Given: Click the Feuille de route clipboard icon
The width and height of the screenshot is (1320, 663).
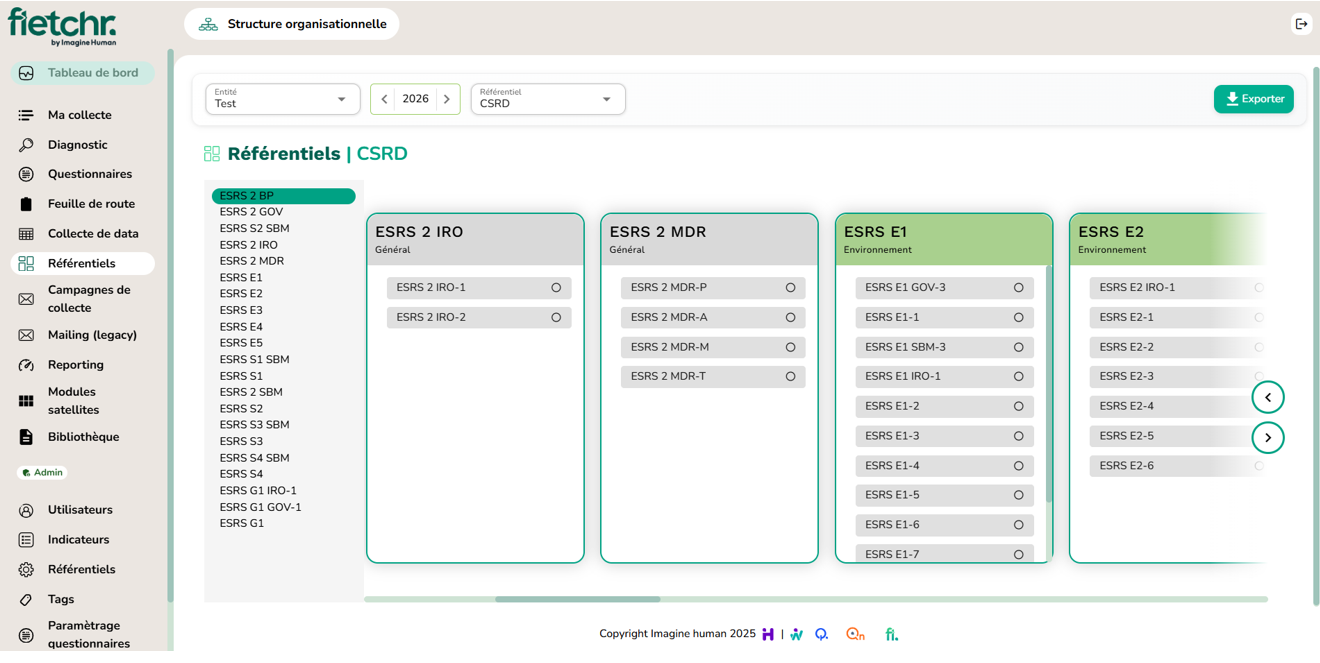Looking at the screenshot, I should [x=26, y=204].
